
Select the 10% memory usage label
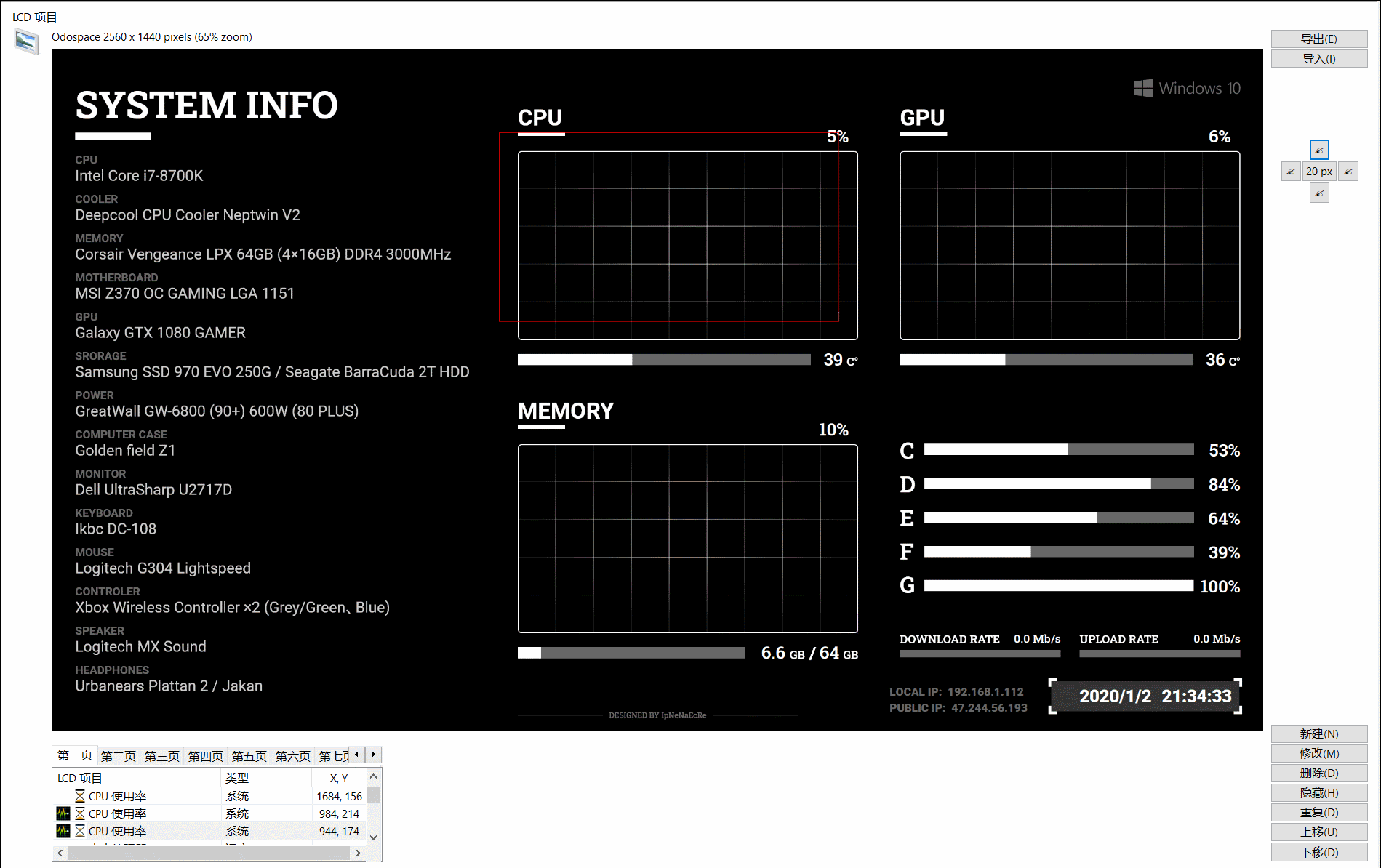pos(833,430)
